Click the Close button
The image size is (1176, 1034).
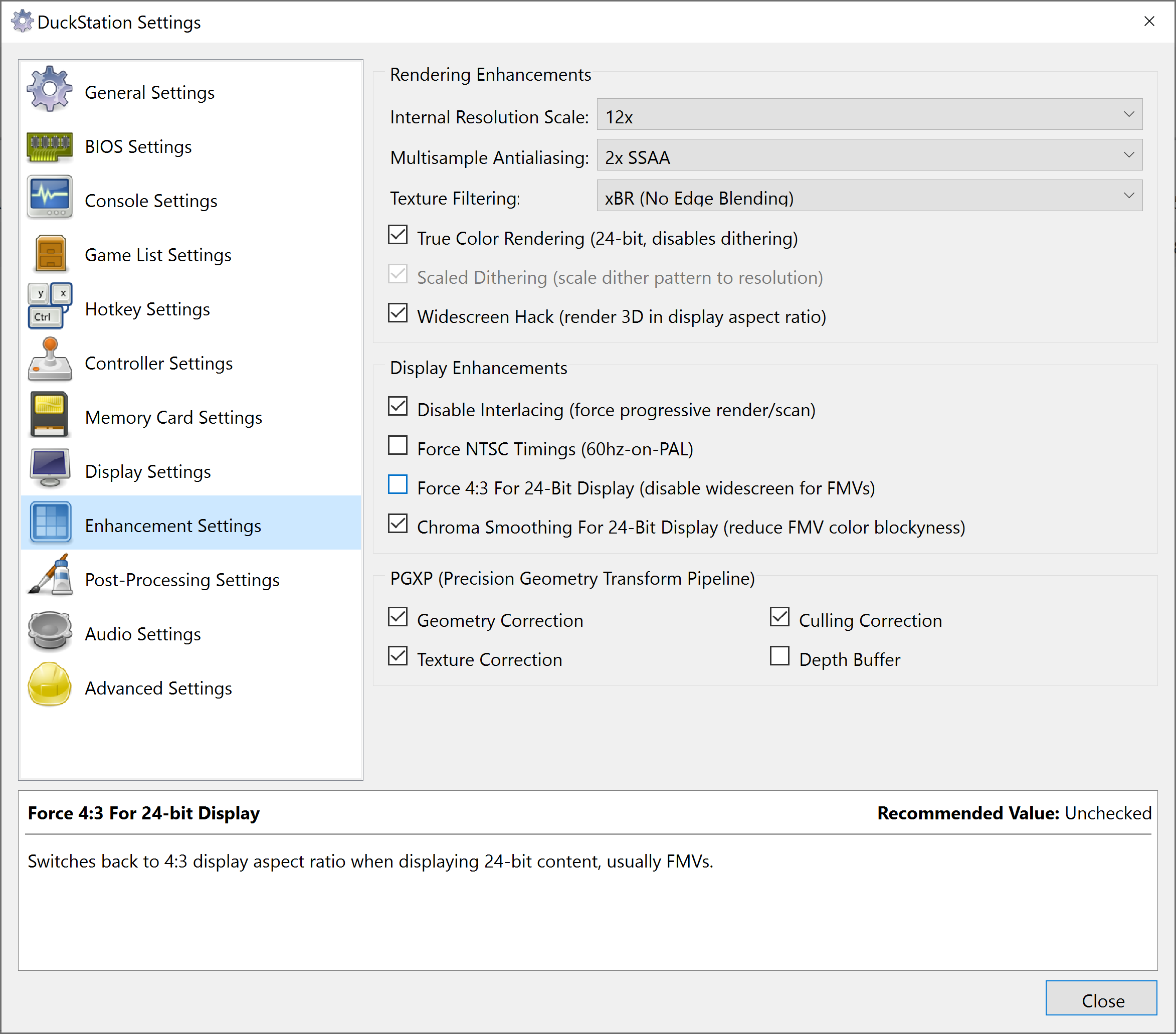pos(1101,999)
